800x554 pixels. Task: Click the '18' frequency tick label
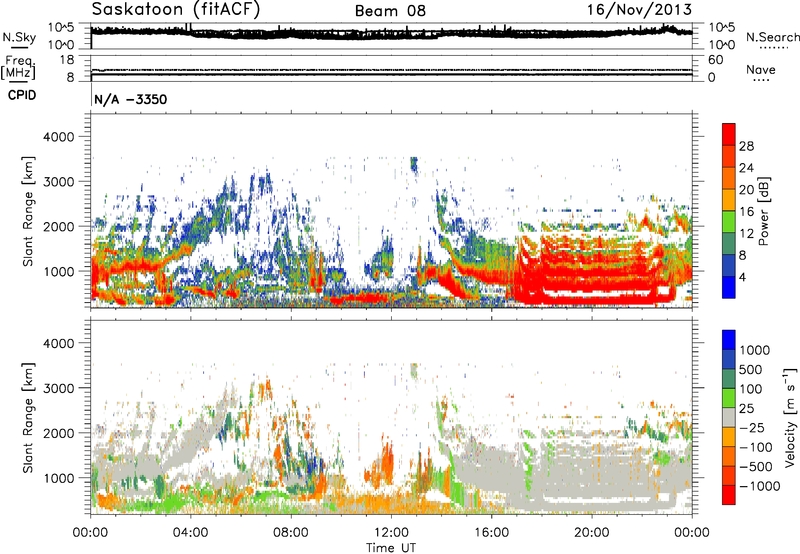tap(66, 60)
